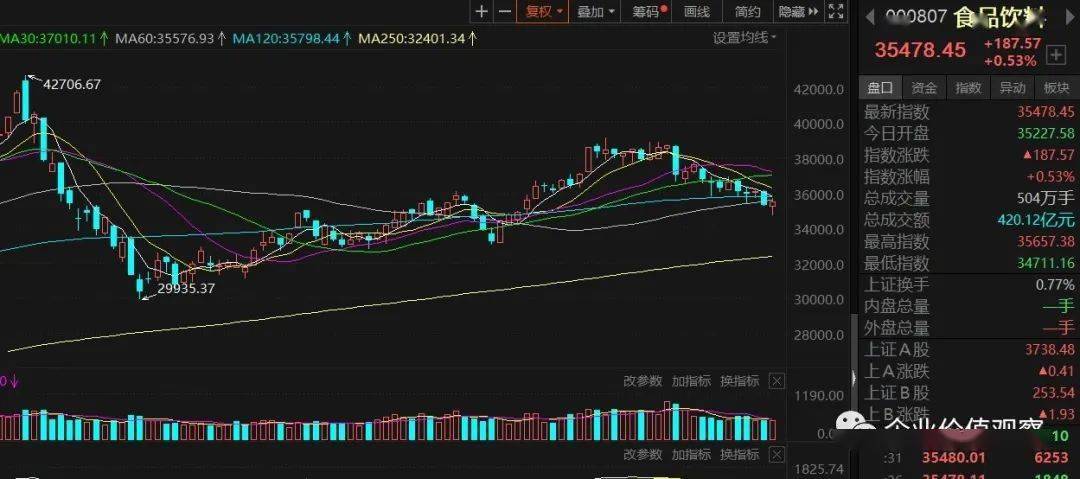Switch to the 资金 tab
The image size is (1080, 479).
(x=924, y=88)
